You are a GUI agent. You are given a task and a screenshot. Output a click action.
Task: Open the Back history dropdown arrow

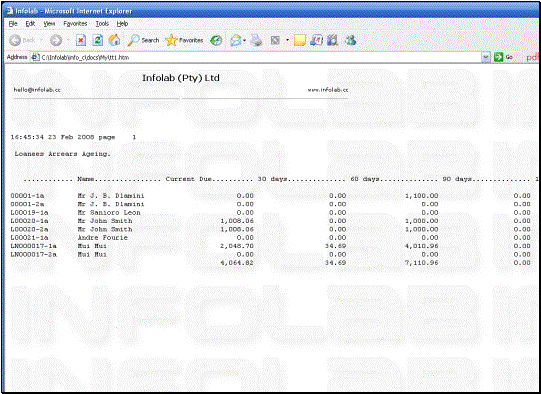(41, 40)
